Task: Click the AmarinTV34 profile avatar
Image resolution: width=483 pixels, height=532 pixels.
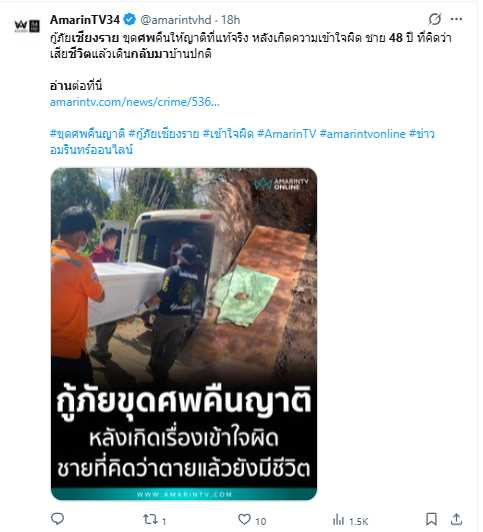Action: pyautogui.click(x=27, y=26)
